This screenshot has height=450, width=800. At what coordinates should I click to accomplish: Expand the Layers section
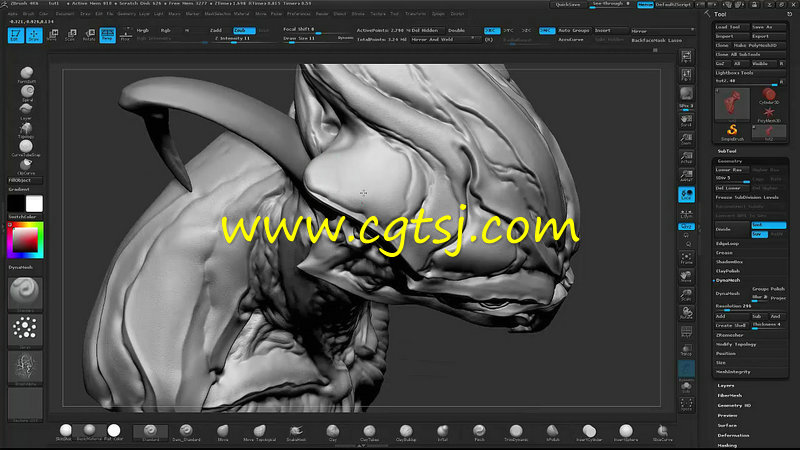click(726, 385)
